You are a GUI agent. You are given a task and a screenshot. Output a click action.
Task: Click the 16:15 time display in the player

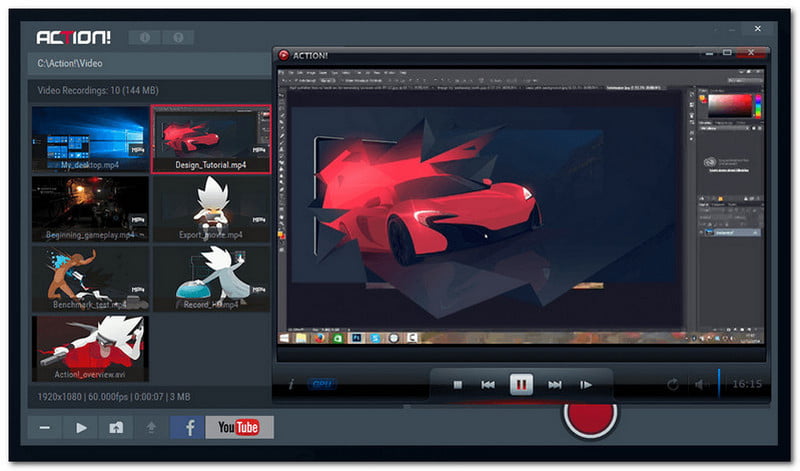[x=747, y=384]
